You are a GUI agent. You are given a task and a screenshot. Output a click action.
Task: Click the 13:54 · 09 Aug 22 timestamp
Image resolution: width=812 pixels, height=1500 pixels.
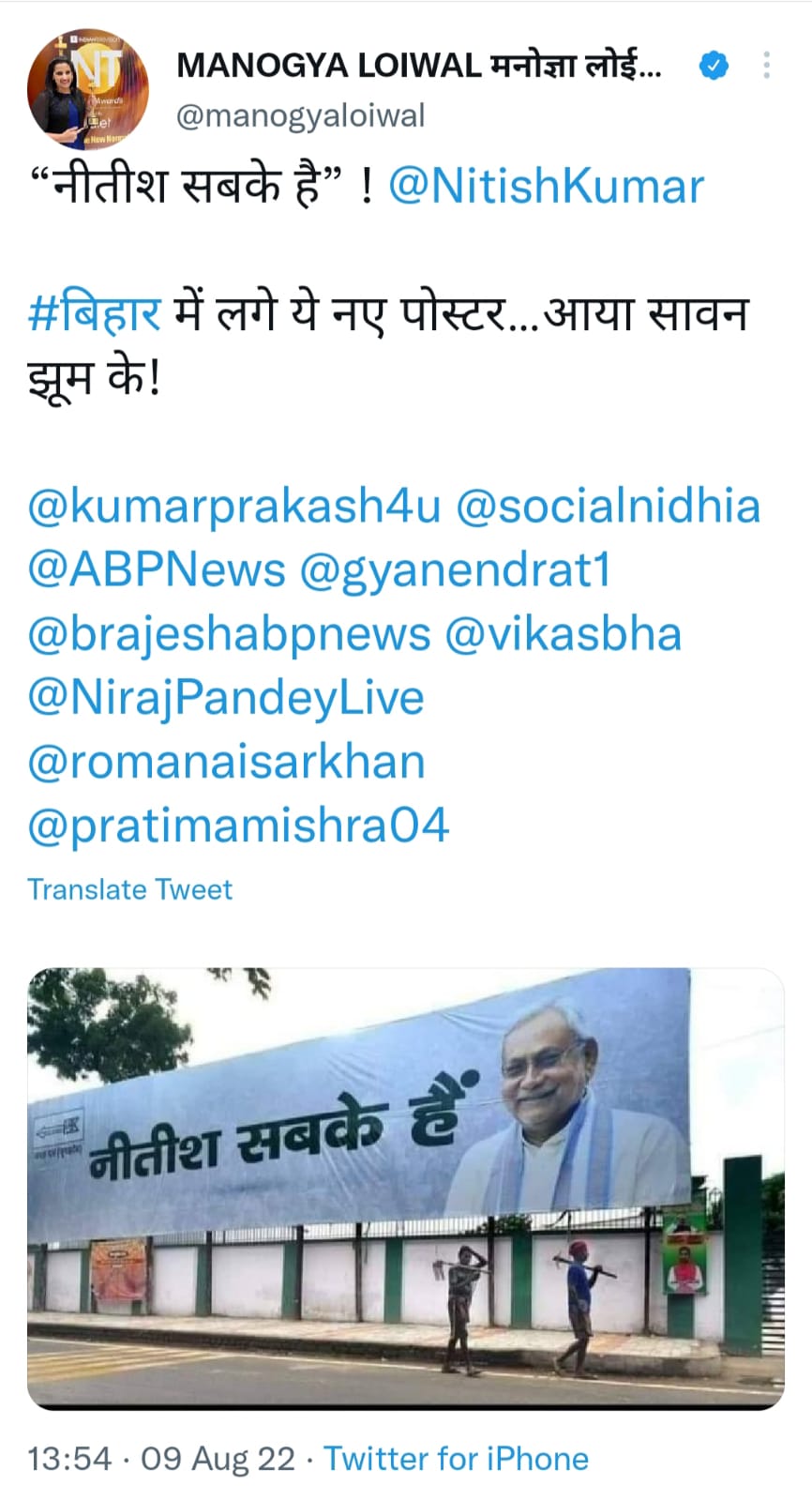(x=161, y=1459)
